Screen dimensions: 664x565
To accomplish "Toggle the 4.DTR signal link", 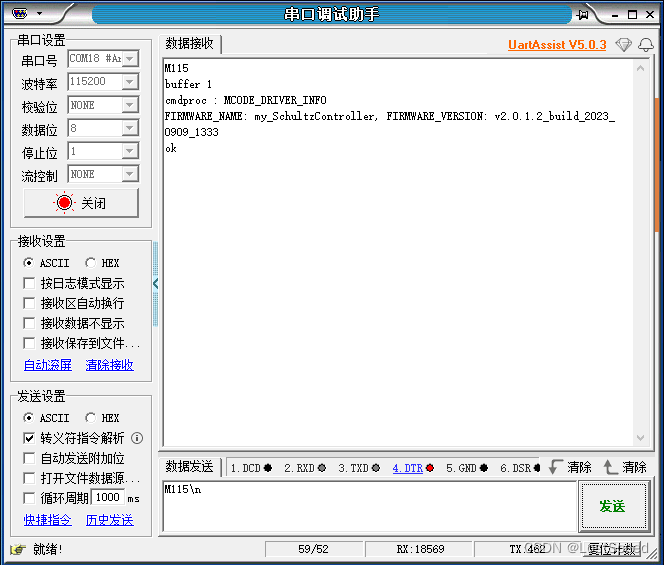I will [x=407, y=468].
